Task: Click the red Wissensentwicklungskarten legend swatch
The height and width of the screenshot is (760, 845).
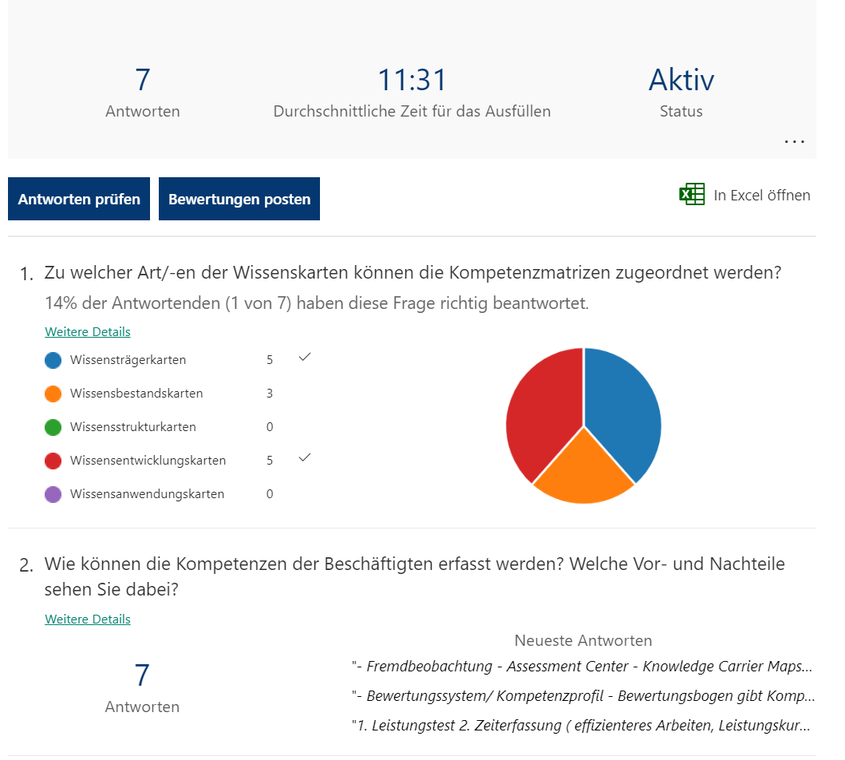Action: click(53, 461)
